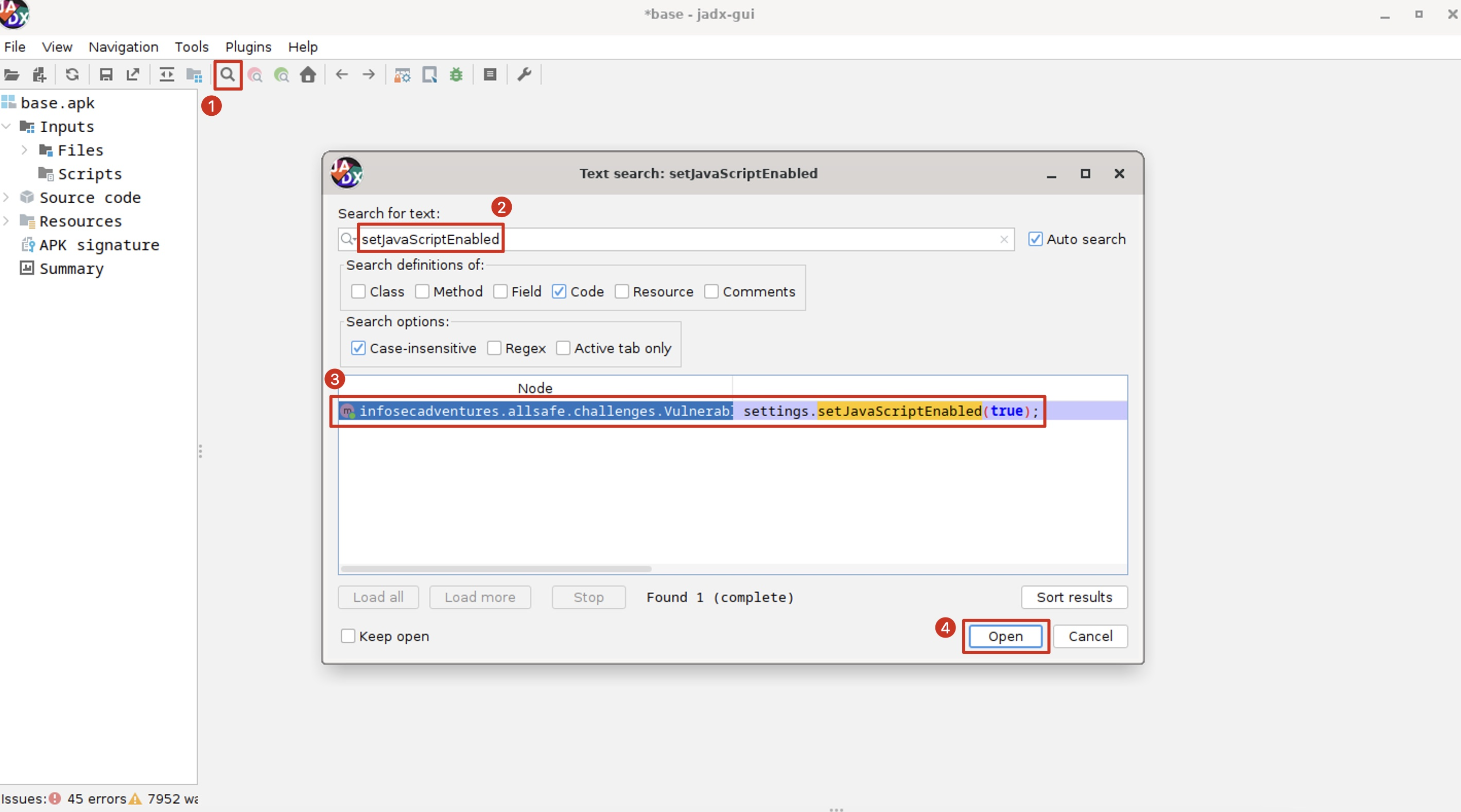Uncheck the Code search checkbox
Screen dimensions: 1461x812
559,291
